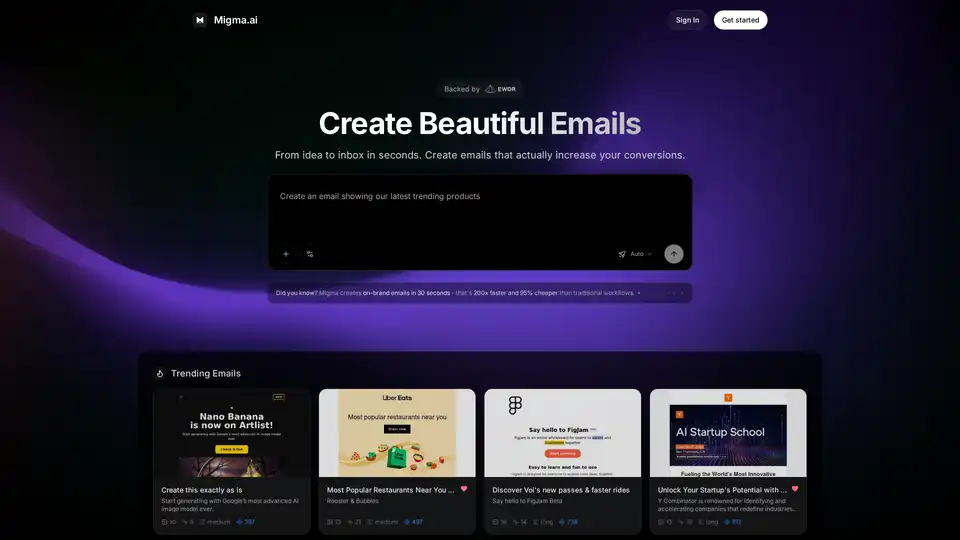Click the Trending Emails flame icon
This screenshot has width=960, height=540.
point(159,373)
